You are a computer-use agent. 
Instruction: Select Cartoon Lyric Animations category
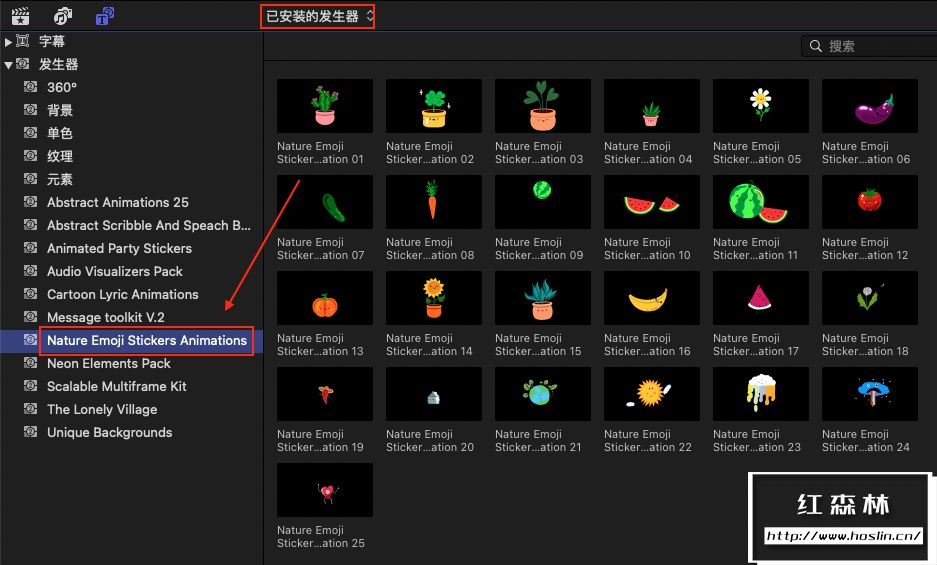coord(131,294)
